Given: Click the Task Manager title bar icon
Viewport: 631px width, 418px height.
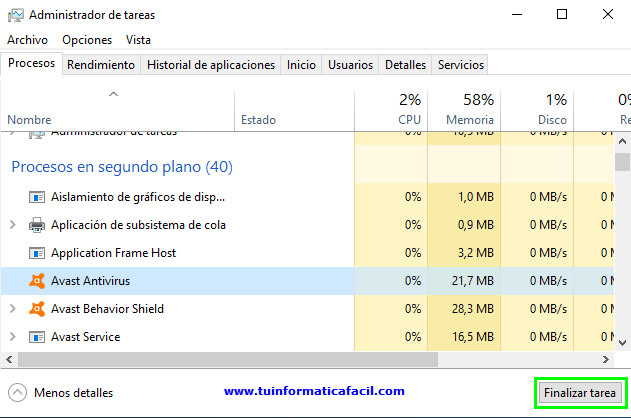Looking at the screenshot, I should click(14, 15).
